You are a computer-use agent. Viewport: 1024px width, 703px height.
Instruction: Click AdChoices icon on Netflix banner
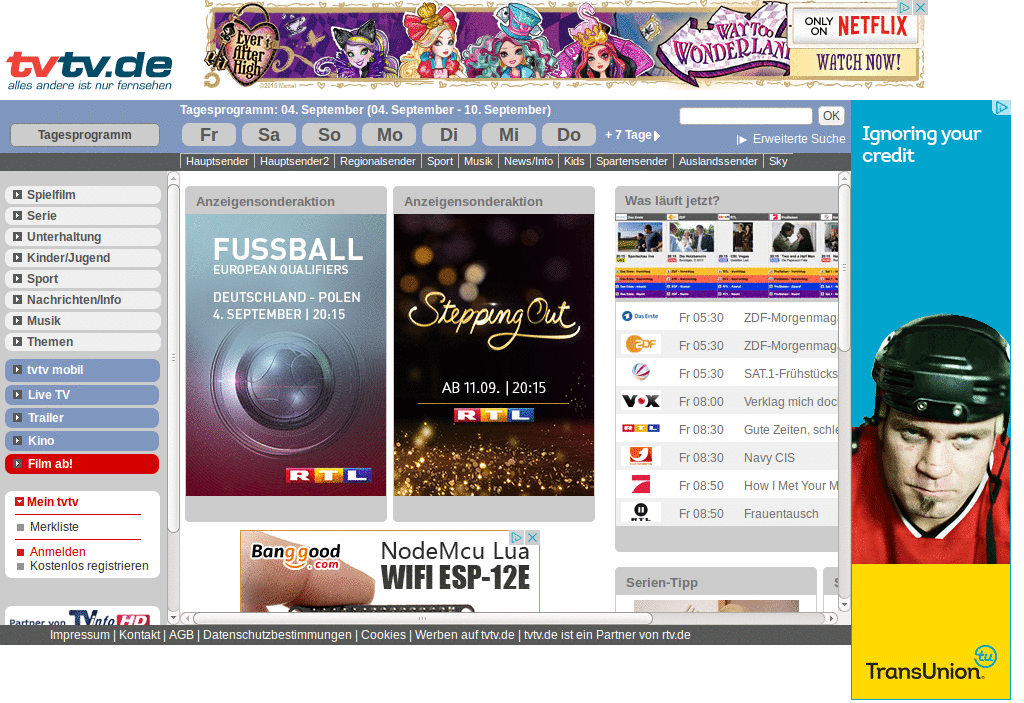905,7
